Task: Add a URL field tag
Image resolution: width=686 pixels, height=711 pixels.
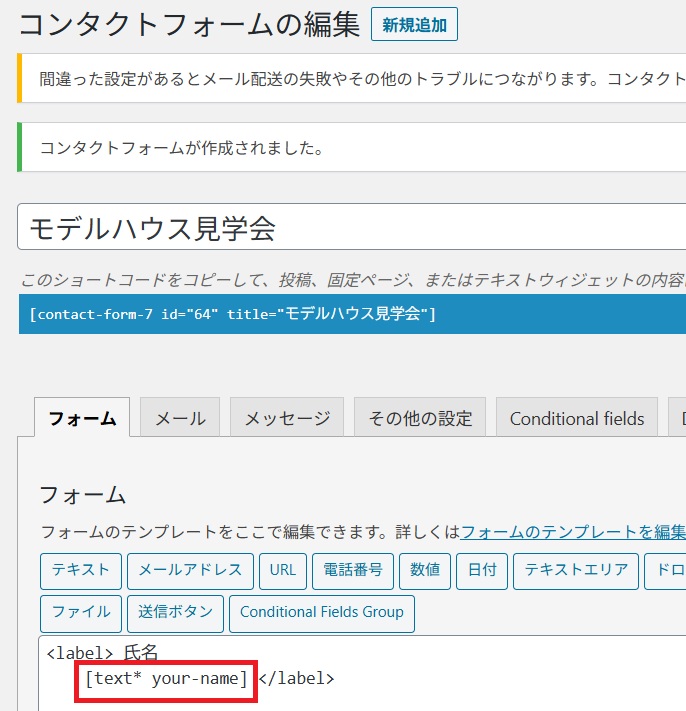Action: point(283,571)
